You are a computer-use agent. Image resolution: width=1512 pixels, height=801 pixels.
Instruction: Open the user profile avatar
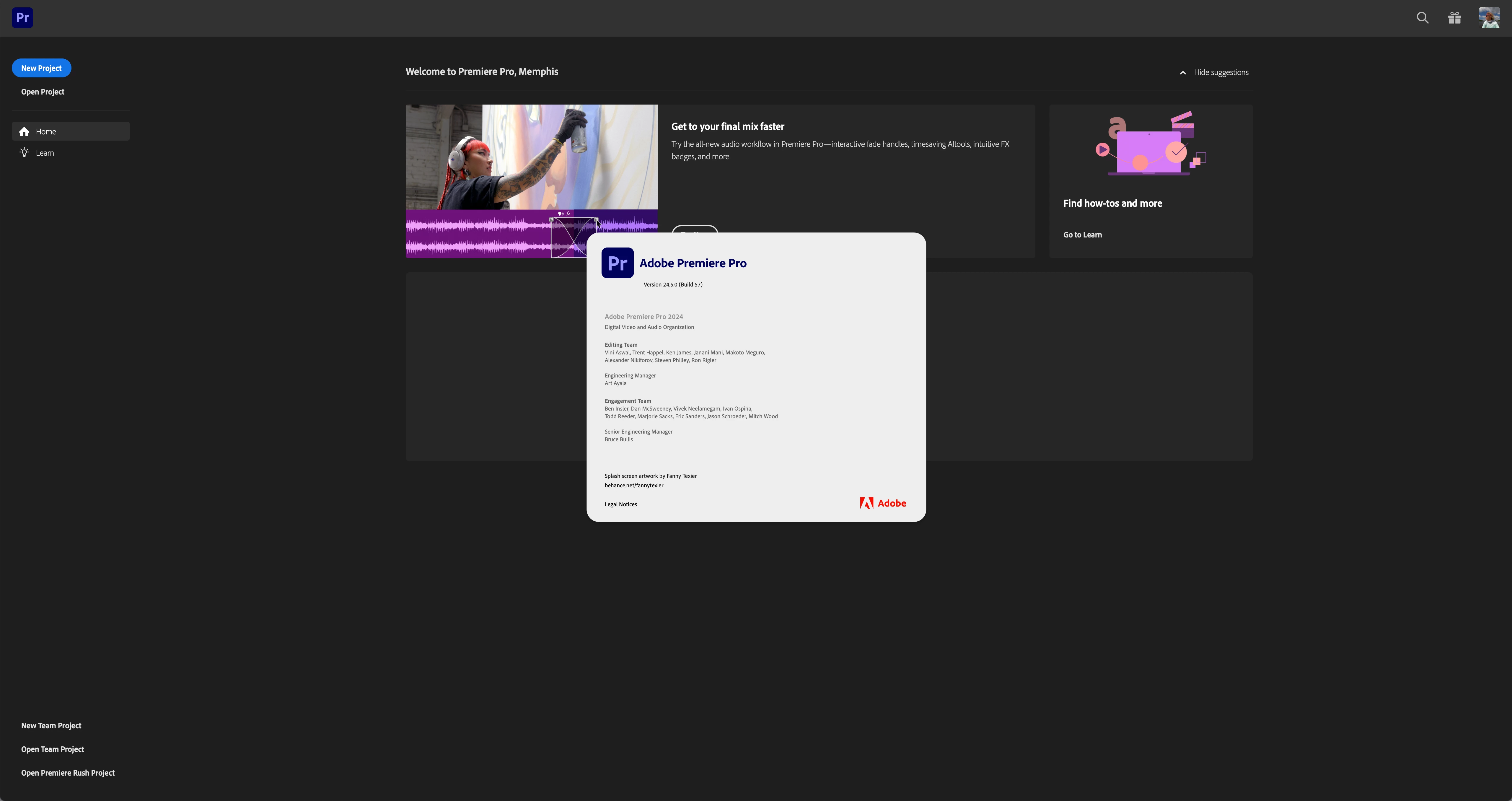tap(1489, 18)
